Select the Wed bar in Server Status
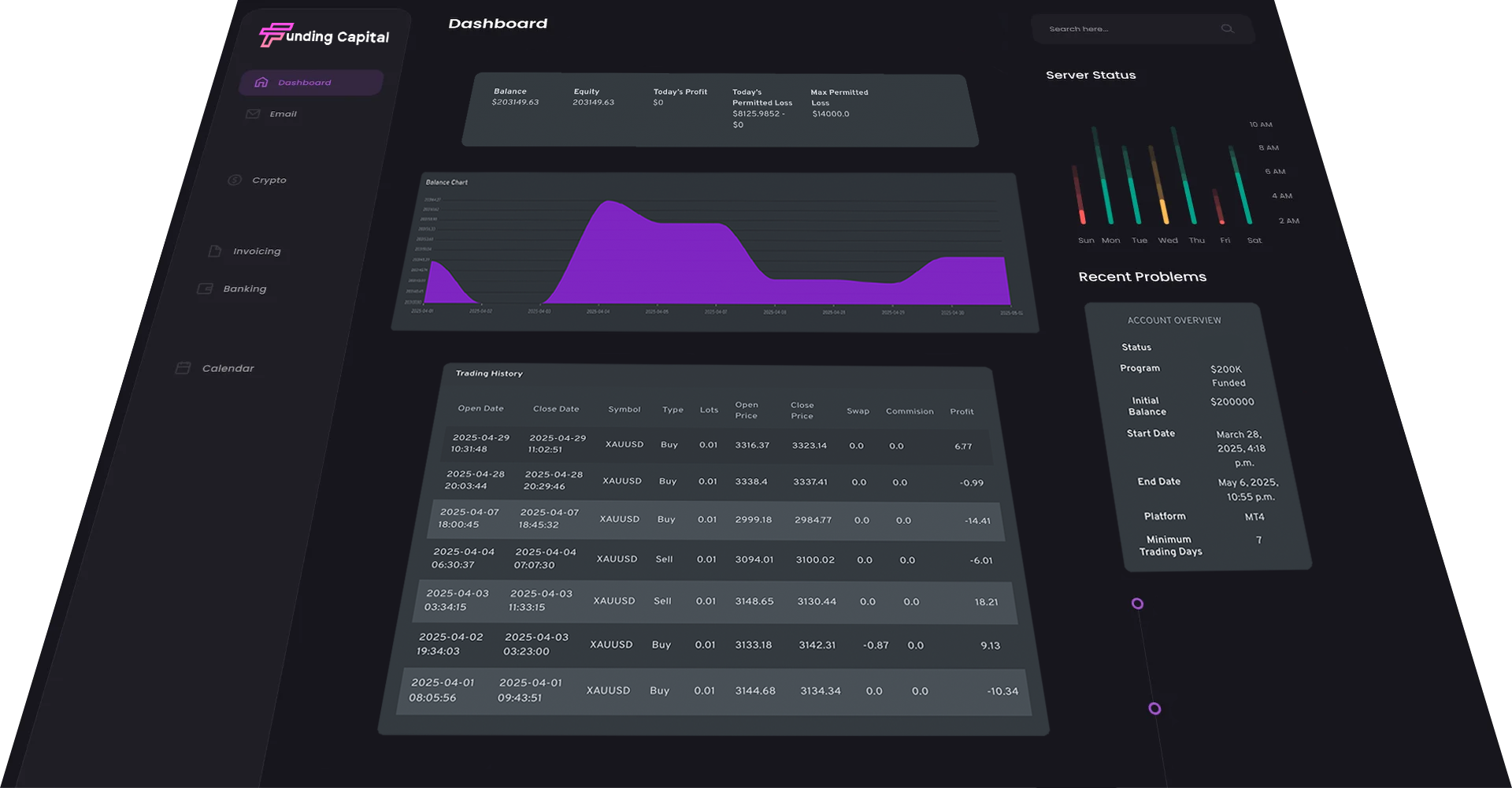This screenshot has width=1512, height=788. (x=1158, y=184)
